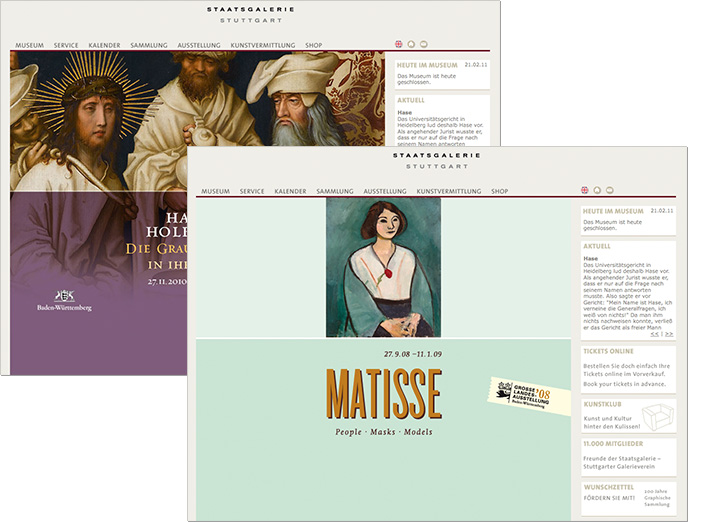Open the 11.000 MITGLIEDER heading
The width and height of the screenshot is (725, 522).
click(x=613, y=443)
